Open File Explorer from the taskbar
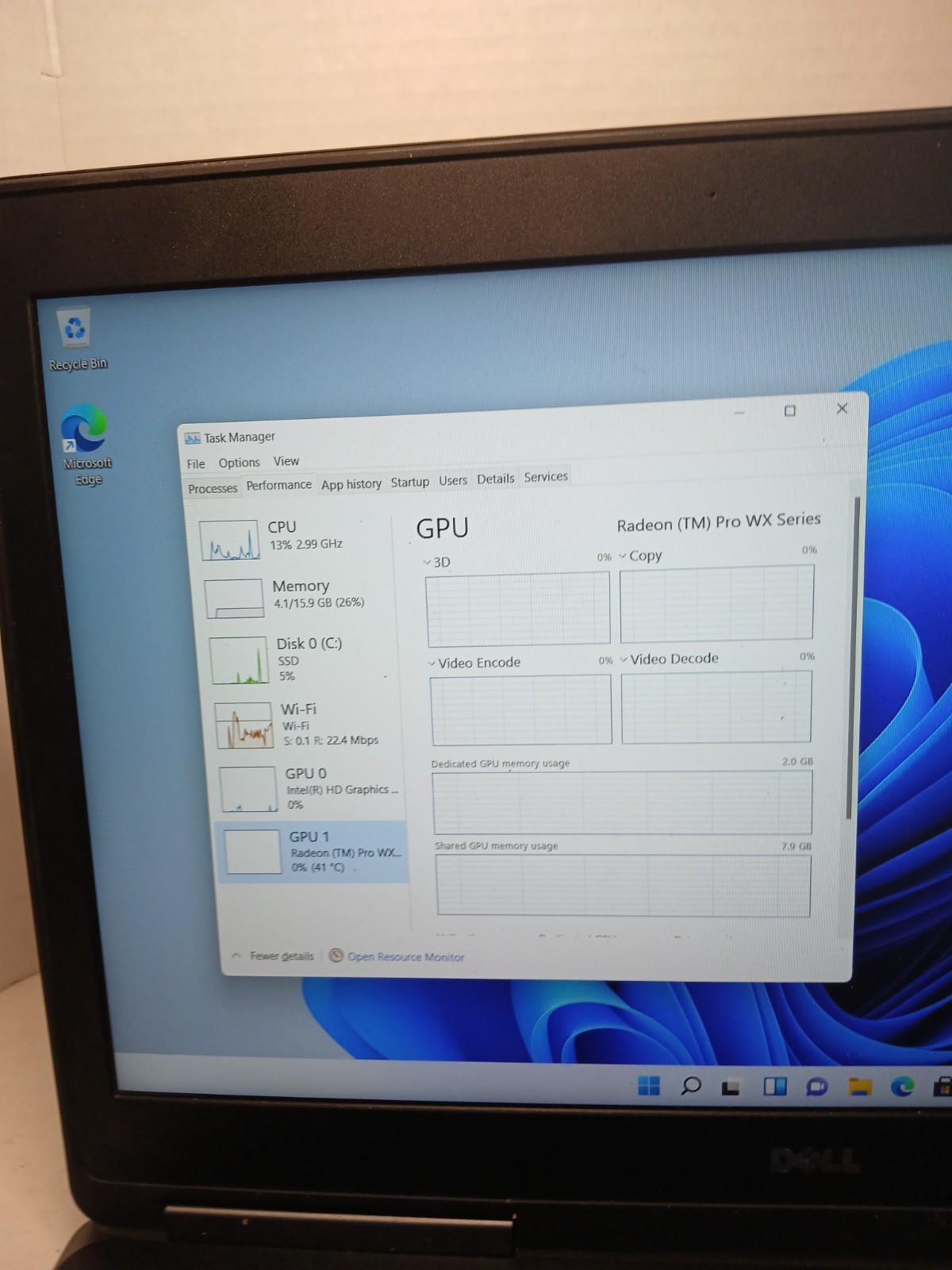Image resolution: width=952 pixels, height=1270 pixels. [860, 1086]
